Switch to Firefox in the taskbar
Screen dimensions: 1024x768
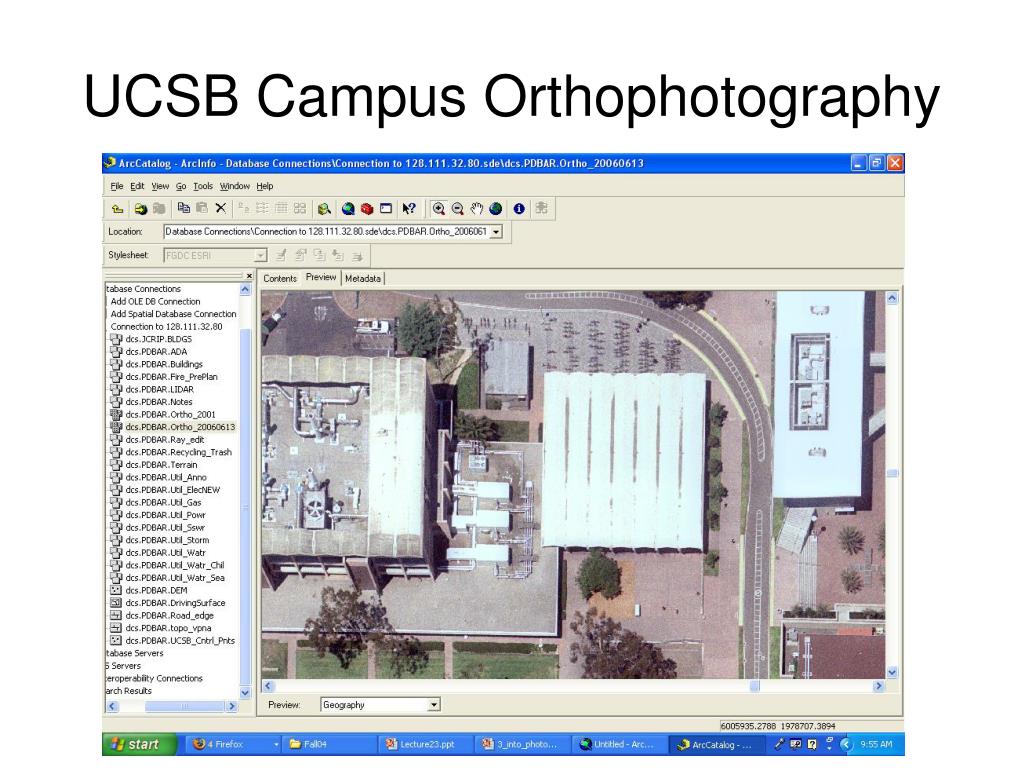pyautogui.click(x=234, y=744)
